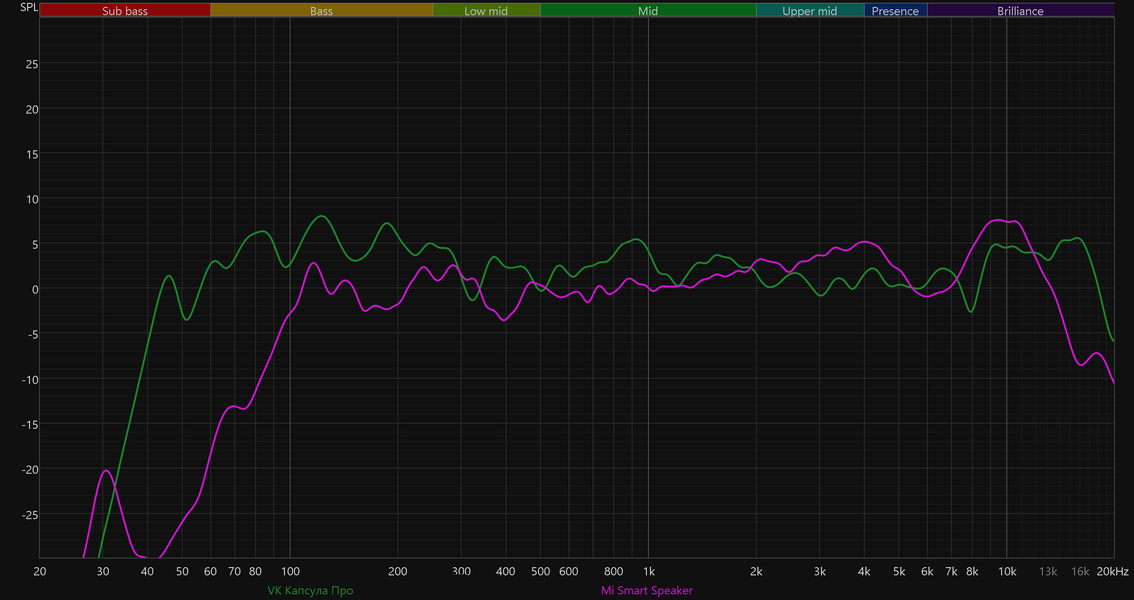Screen dimensions: 1134x600
Task: Click the VK Капсула Про legend label
Action: [310, 591]
